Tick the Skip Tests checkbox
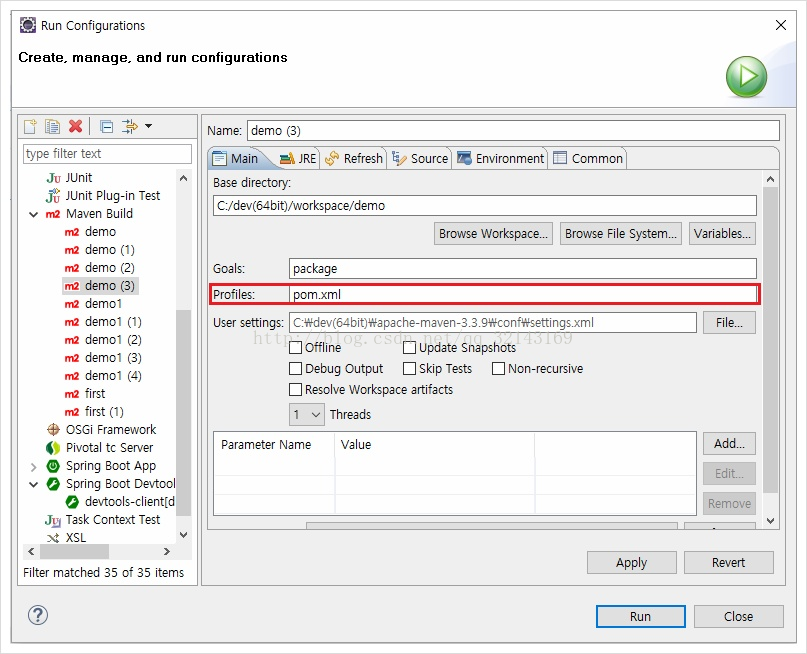Screen dimensions: 807x654 pyautogui.click(x=410, y=369)
